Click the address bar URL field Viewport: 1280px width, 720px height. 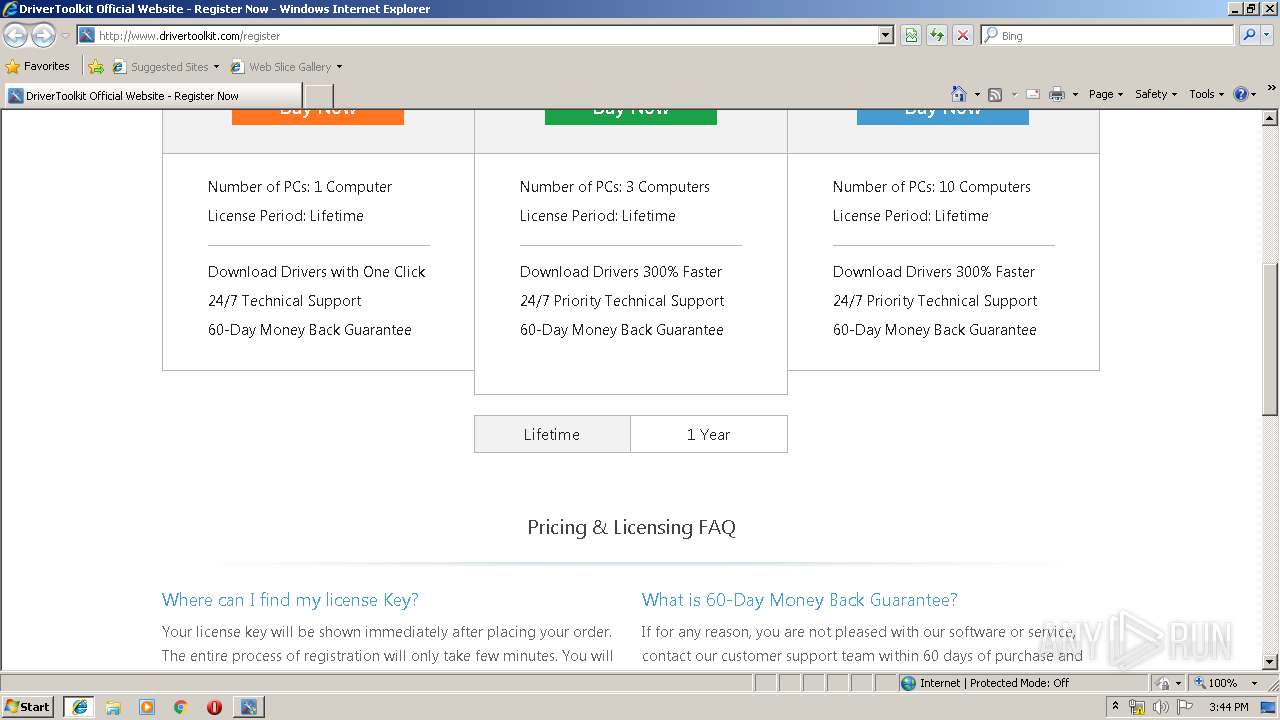tap(485, 35)
